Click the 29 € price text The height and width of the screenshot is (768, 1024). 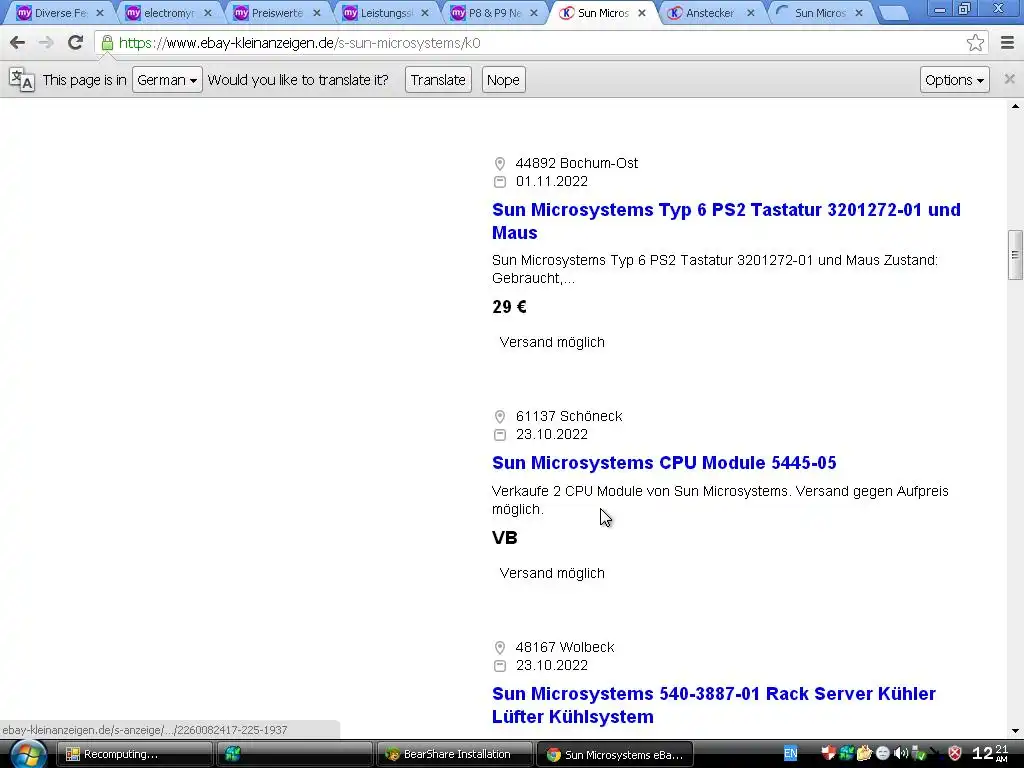click(x=509, y=307)
